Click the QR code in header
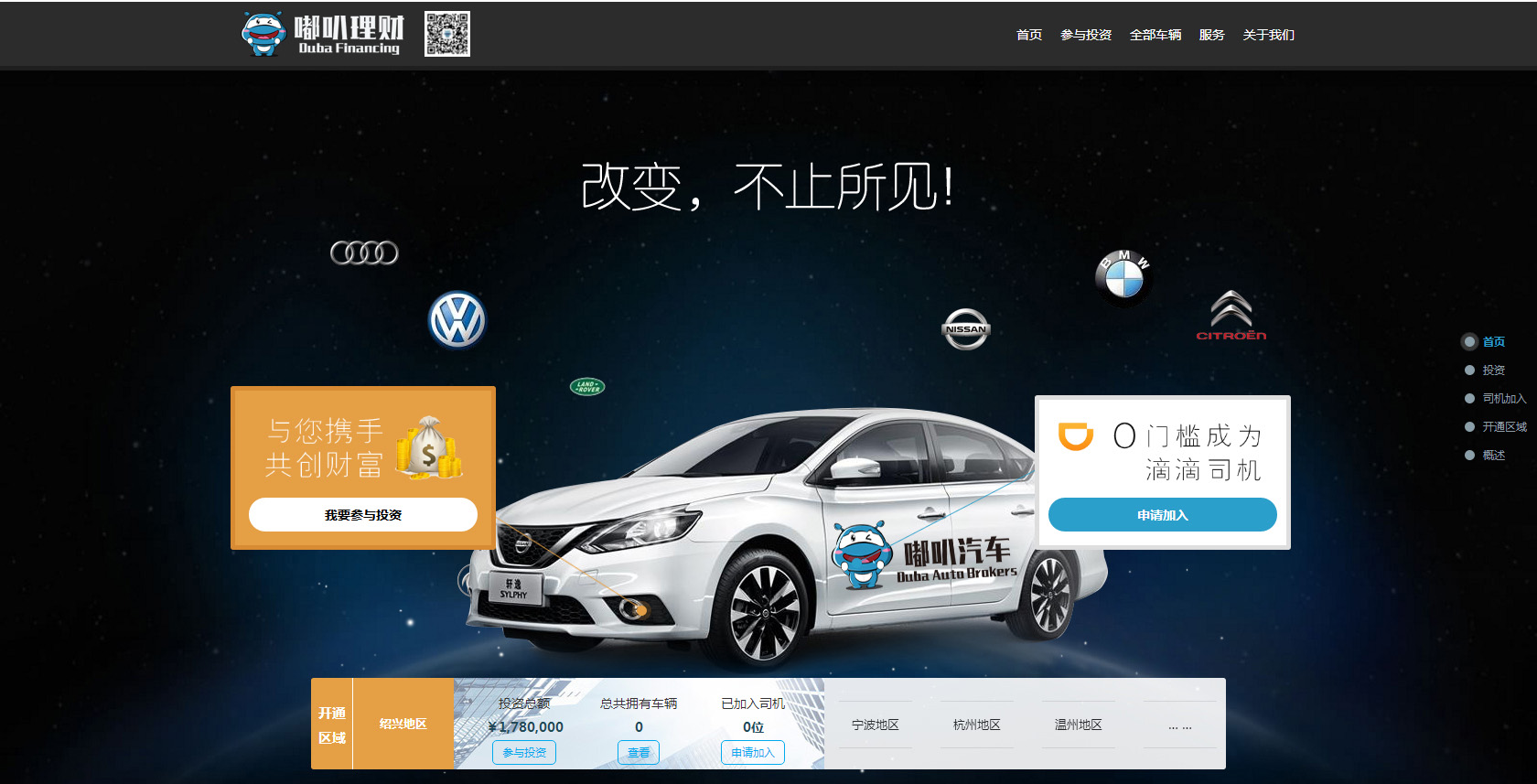This screenshot has height=784, width=1537. (x=447, y=34)
